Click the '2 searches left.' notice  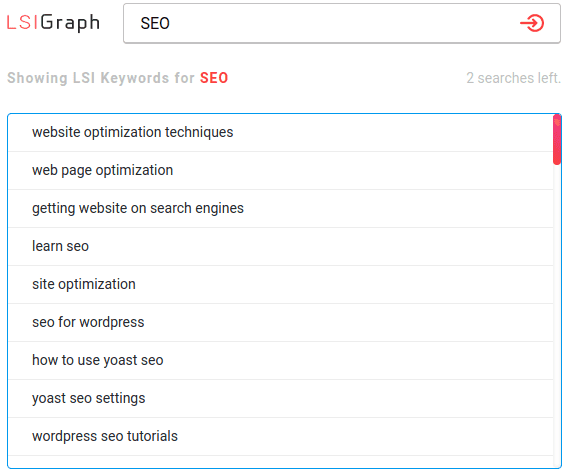[513, 78]
